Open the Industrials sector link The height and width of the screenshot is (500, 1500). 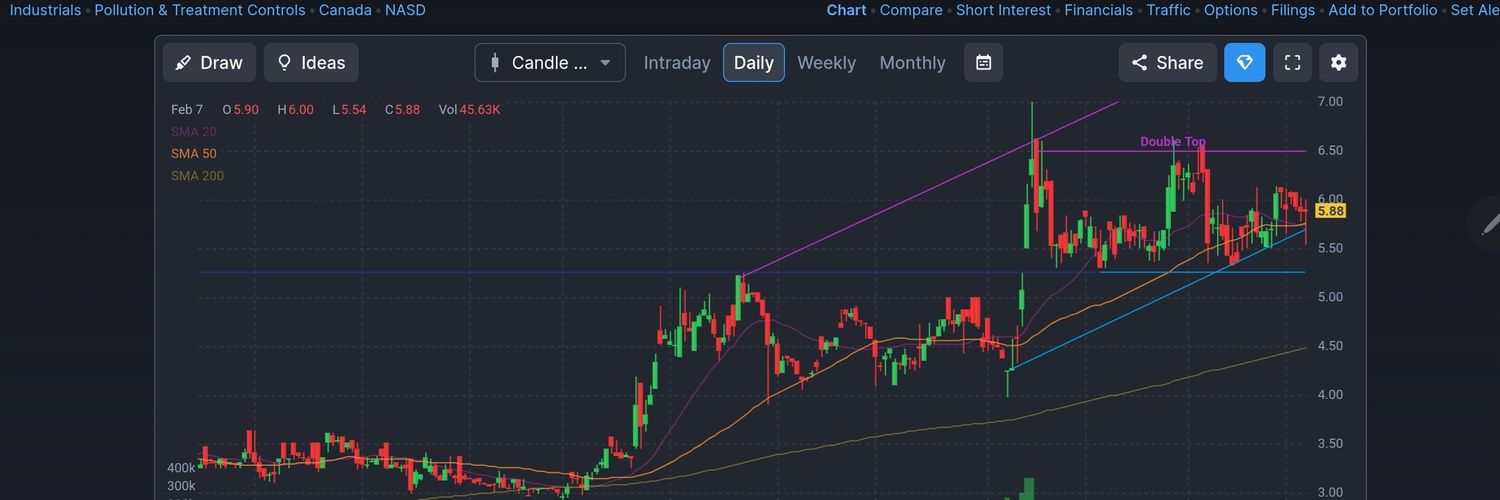pos(45,10)
